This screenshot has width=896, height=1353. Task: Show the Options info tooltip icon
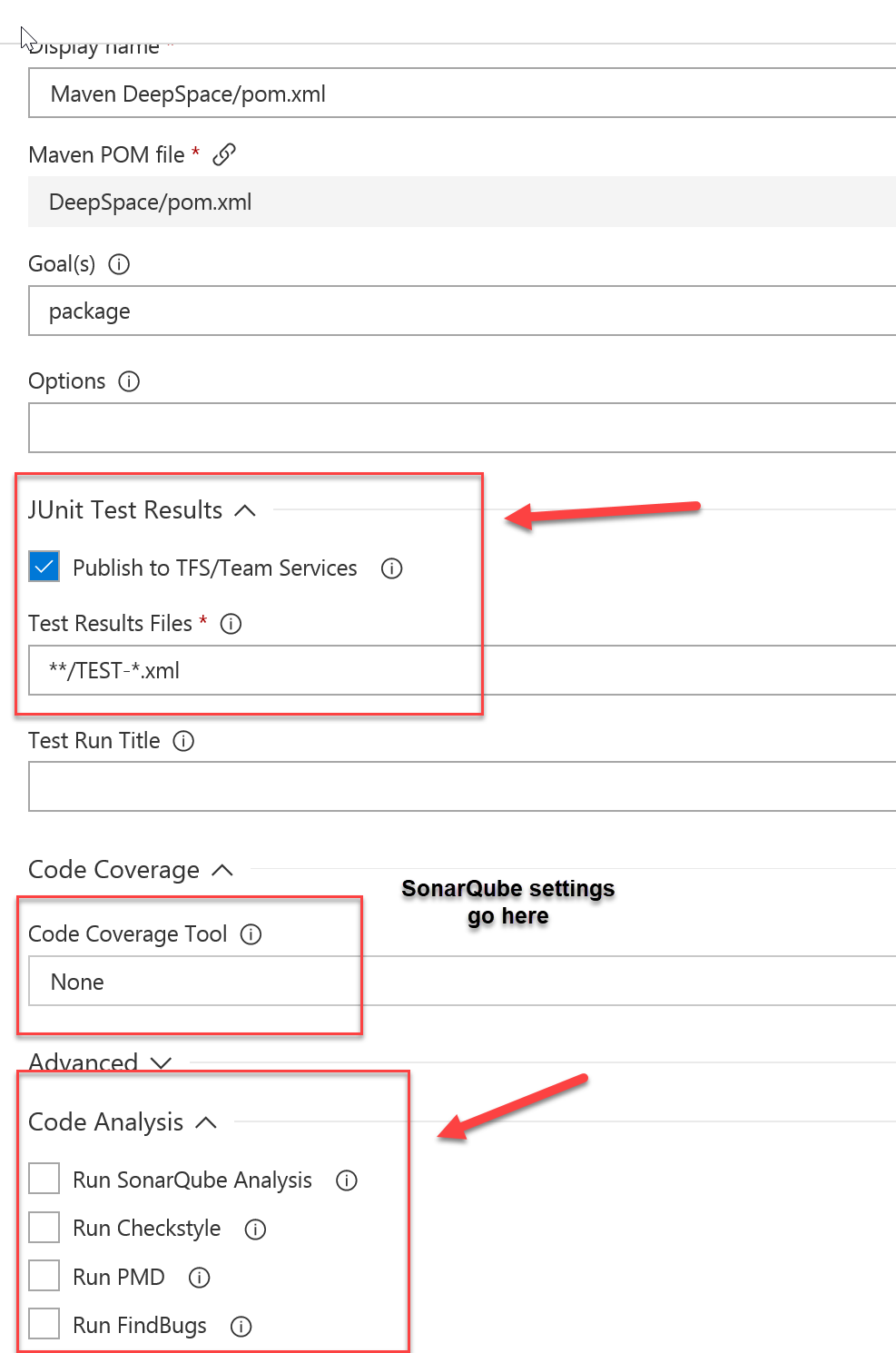coord(129,381)
